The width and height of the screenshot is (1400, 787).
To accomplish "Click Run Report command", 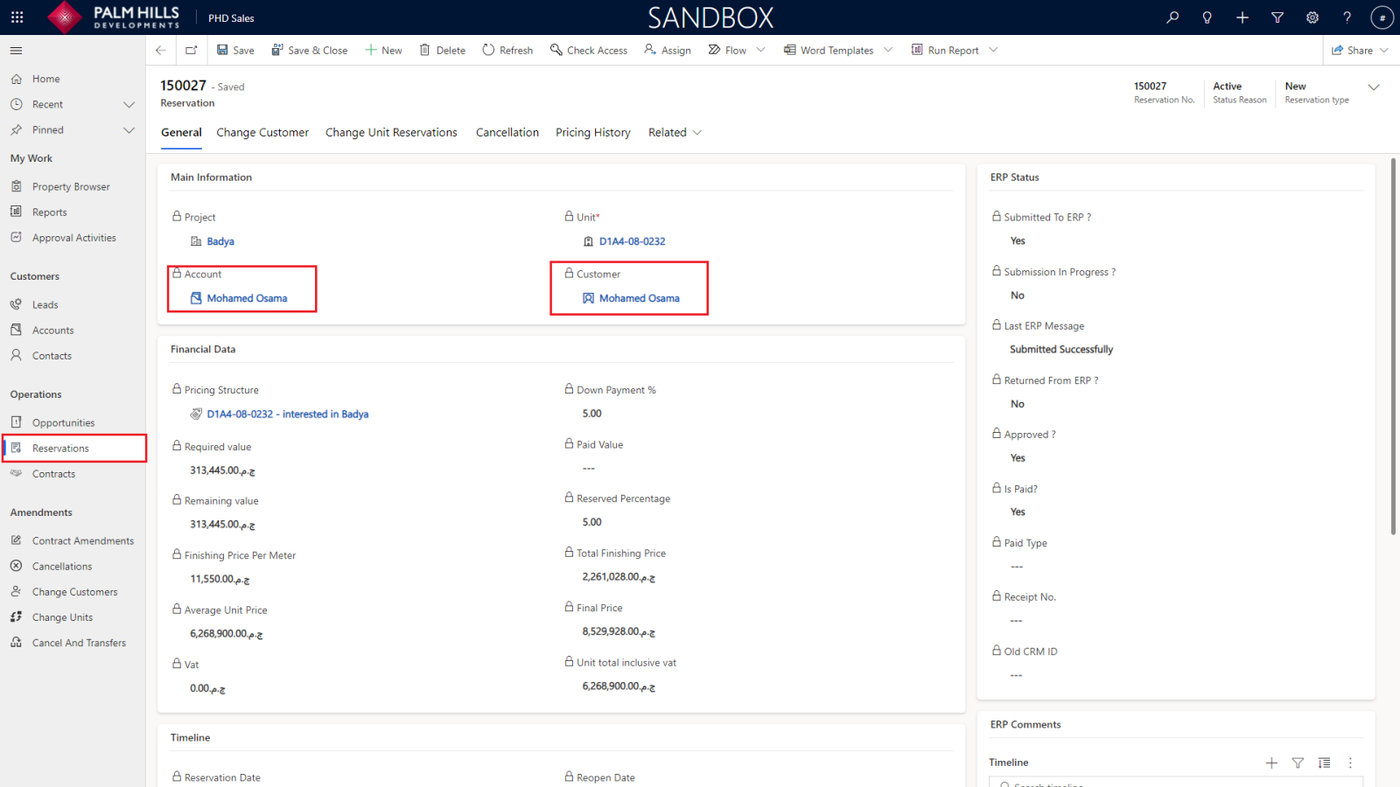I will coord(945,50).
